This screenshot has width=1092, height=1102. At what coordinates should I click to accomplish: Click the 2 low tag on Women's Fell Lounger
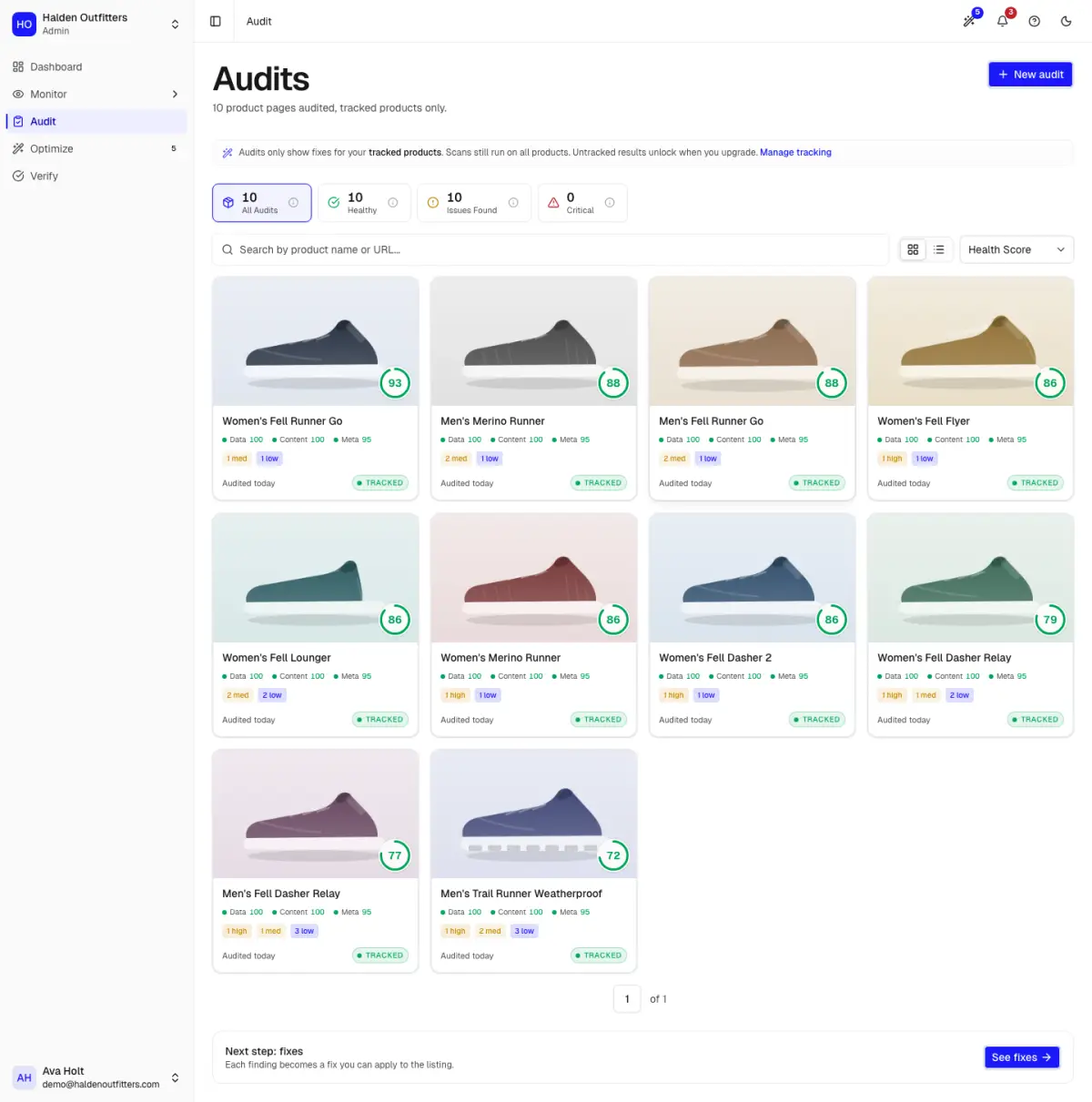tap(272, 695)
